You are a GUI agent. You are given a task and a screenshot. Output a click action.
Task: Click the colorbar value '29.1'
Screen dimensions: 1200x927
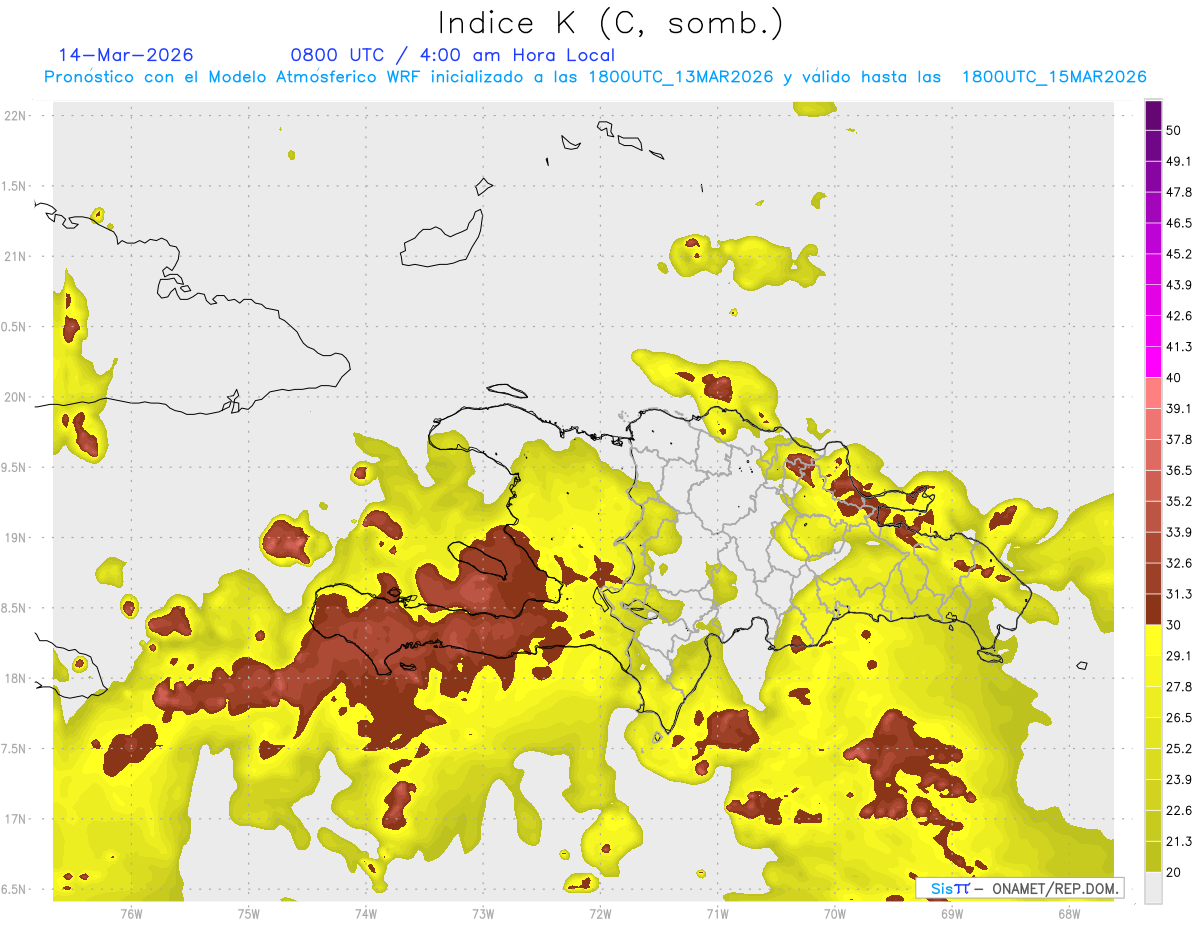1179,656
